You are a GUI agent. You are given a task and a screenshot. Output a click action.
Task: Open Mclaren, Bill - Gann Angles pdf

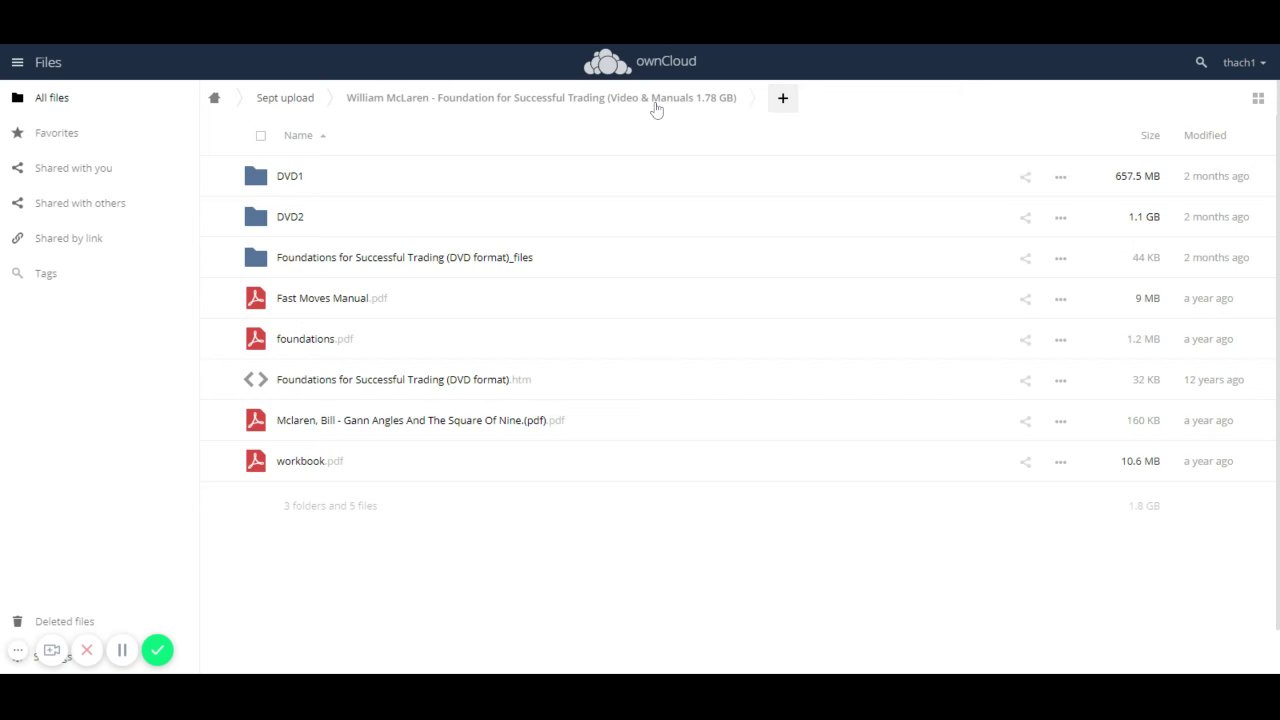[420, 421]
